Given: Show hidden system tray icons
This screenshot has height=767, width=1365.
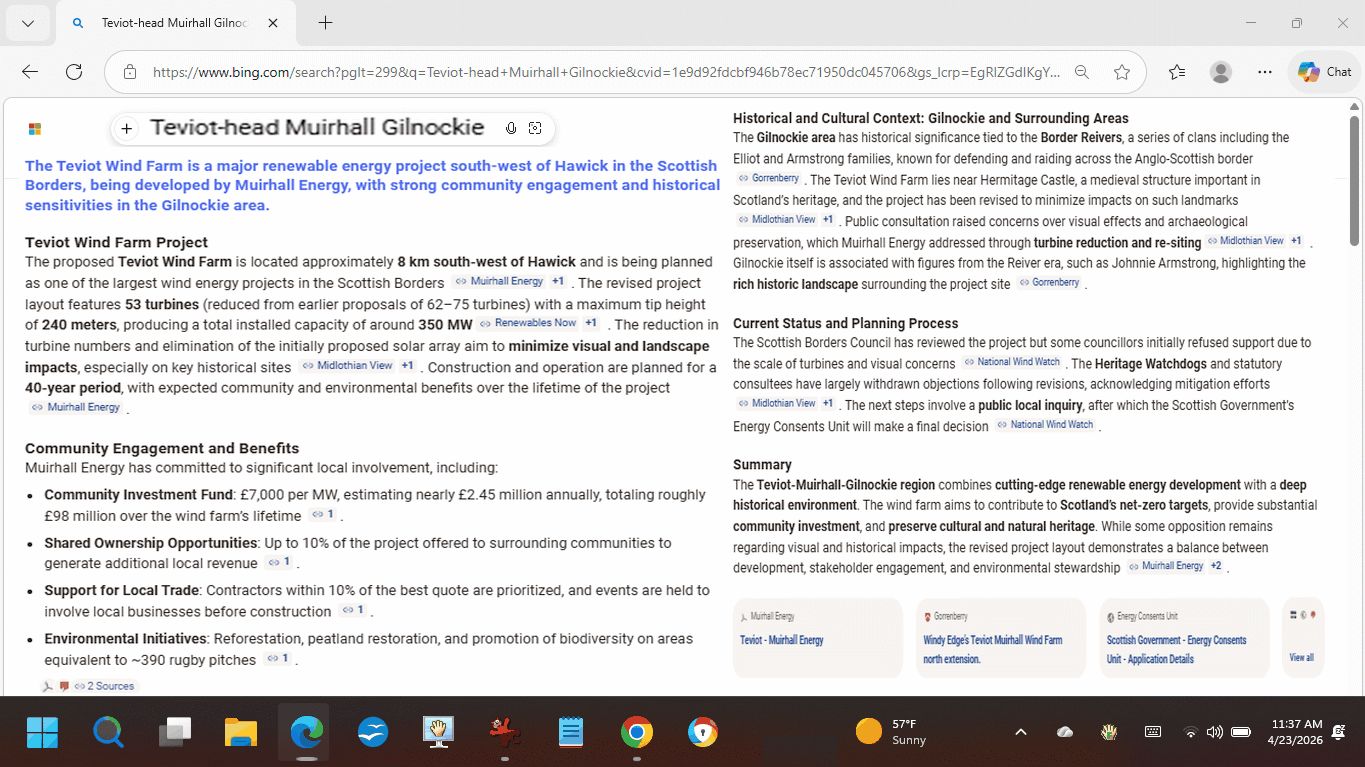Looking at the screenshot, I should coord(1020,732).
